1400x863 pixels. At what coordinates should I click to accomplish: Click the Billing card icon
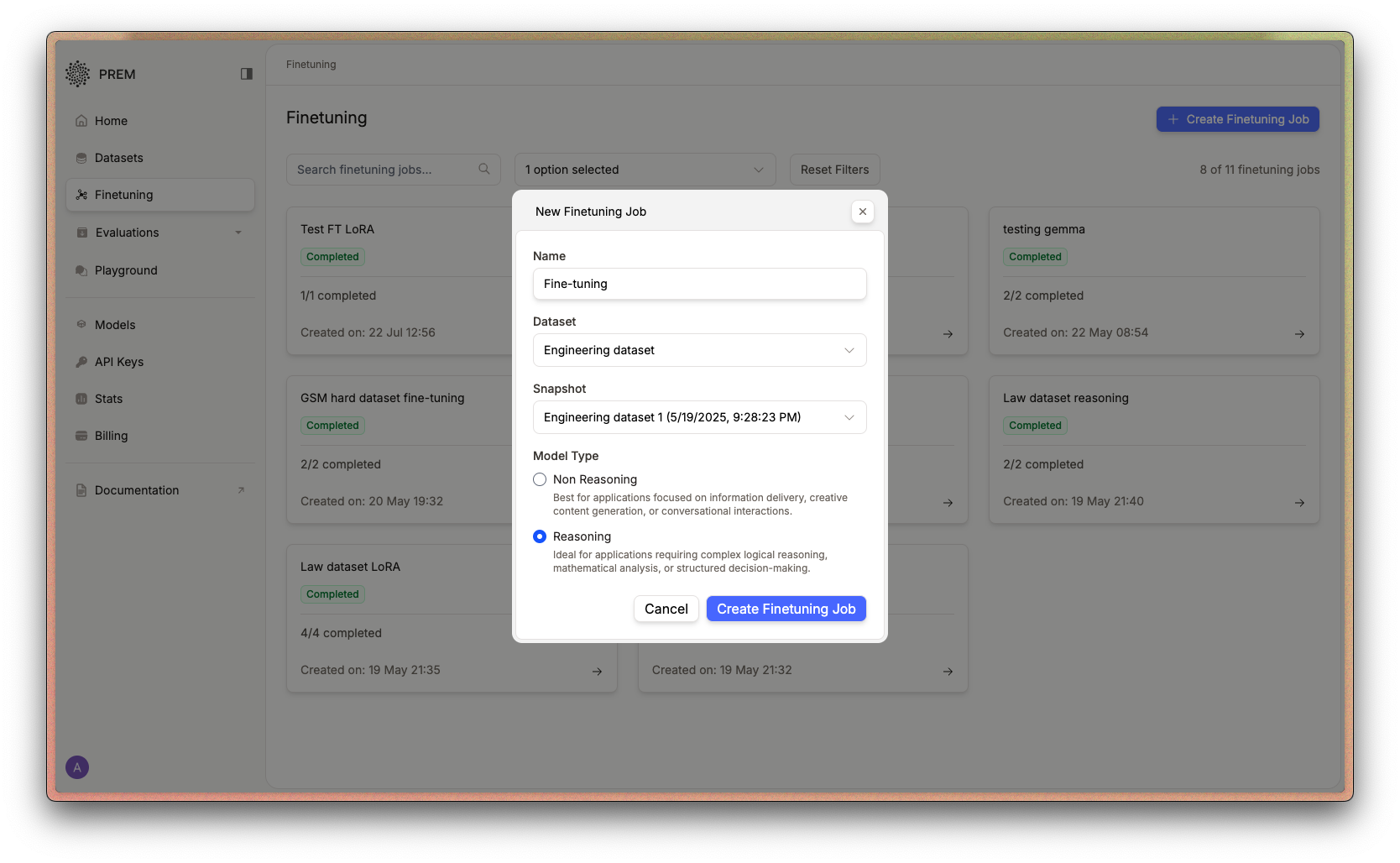tap(81, 436)
